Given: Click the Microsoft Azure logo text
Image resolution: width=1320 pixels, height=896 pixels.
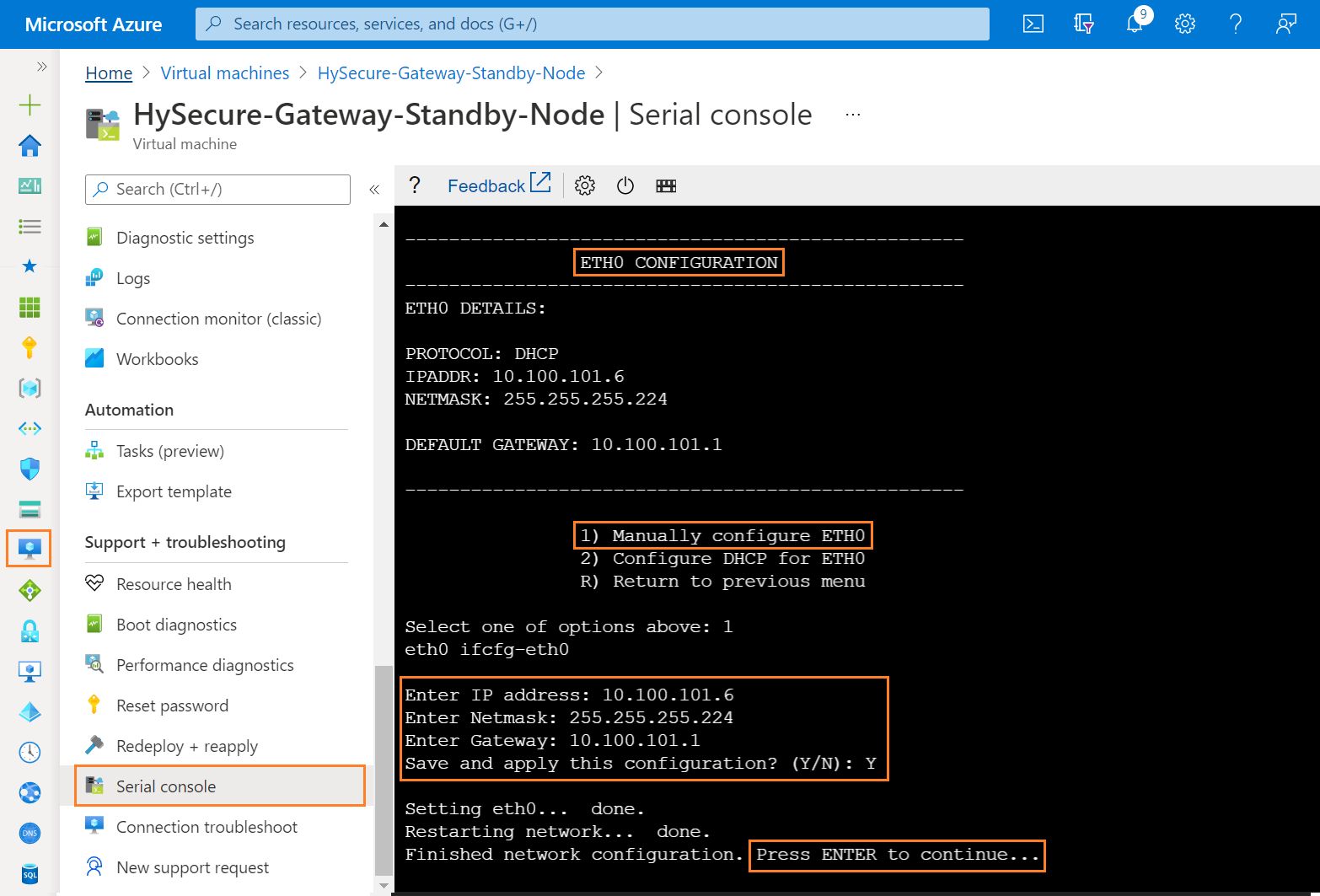Looking at the screenshot, I should pyautogui.click(x=94, y=24).
